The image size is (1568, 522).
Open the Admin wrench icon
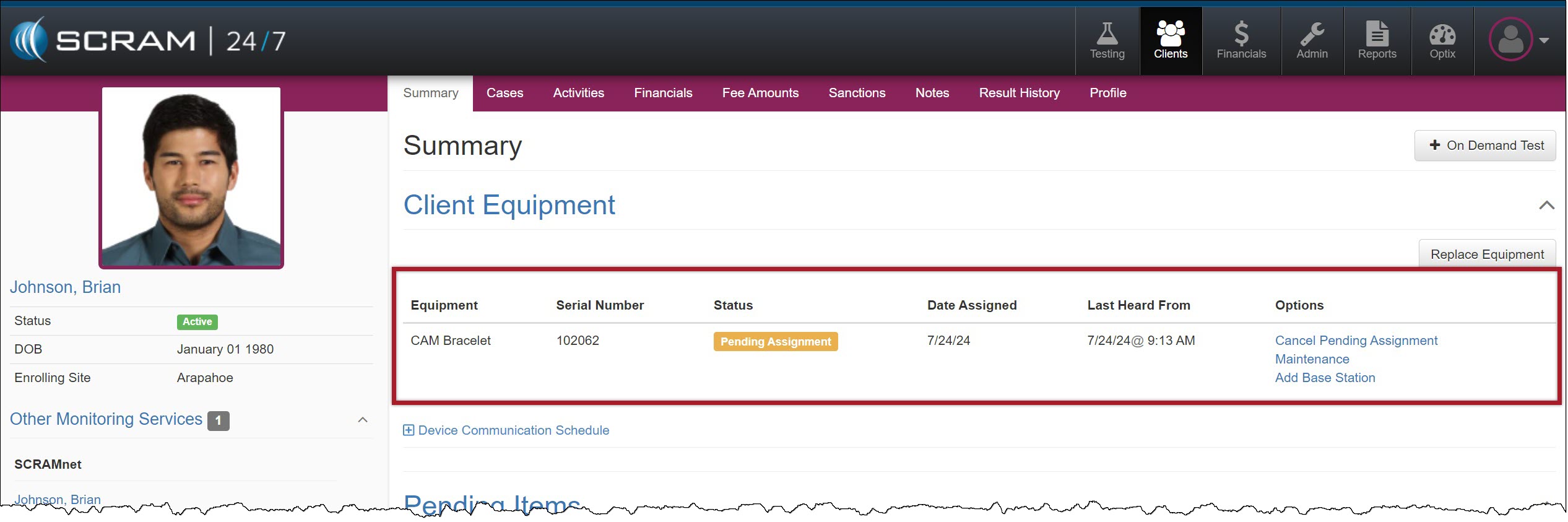pos(1312,35)
